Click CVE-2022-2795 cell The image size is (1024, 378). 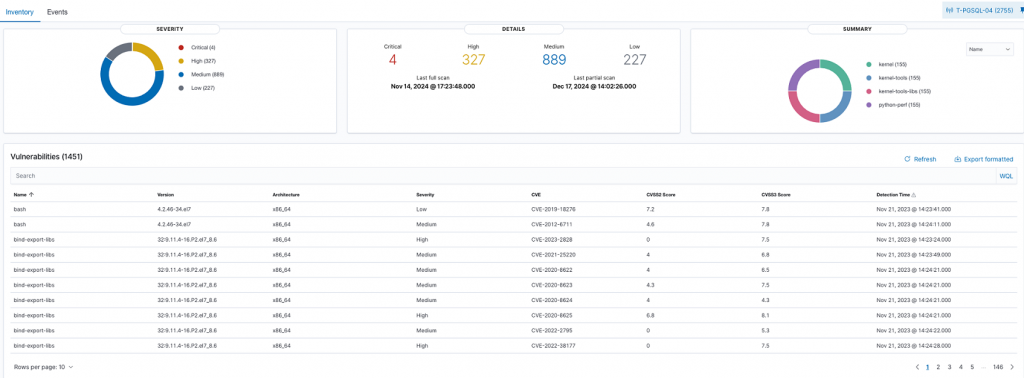552,330
